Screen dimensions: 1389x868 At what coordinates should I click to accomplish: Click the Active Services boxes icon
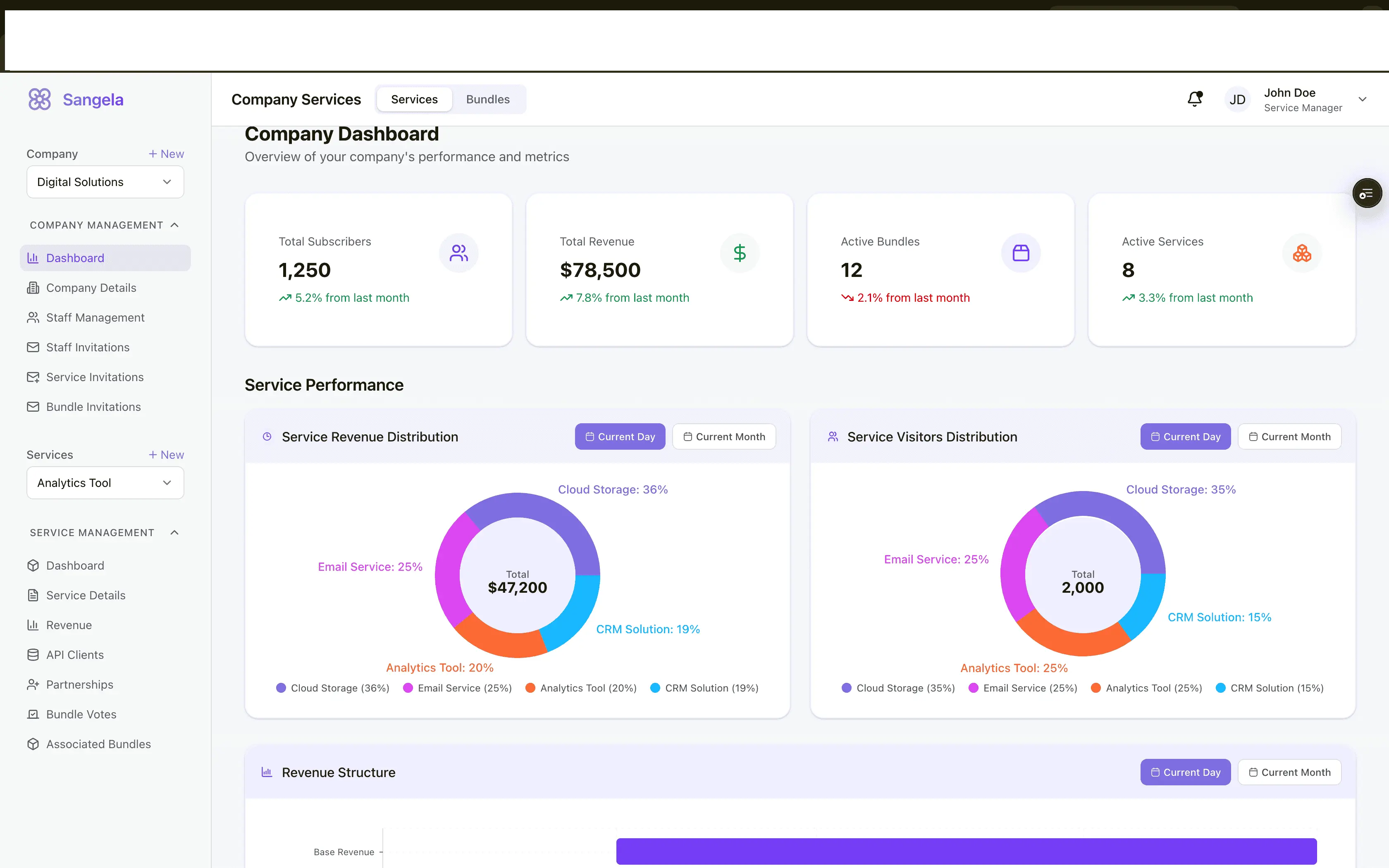1301,253
